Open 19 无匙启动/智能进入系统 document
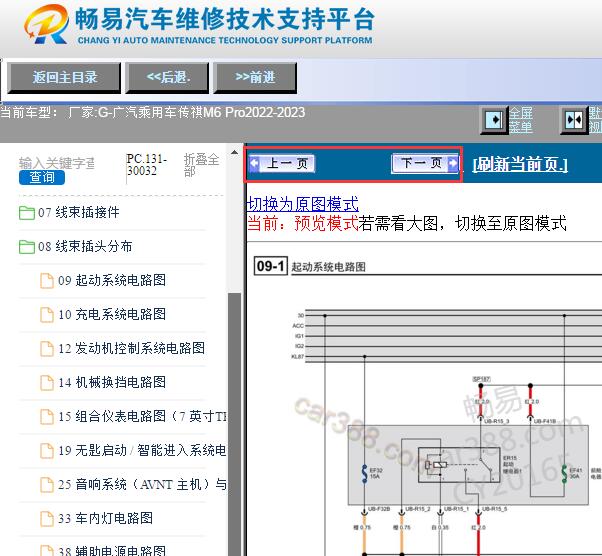 pyautogui.click(x=142, y=450)
